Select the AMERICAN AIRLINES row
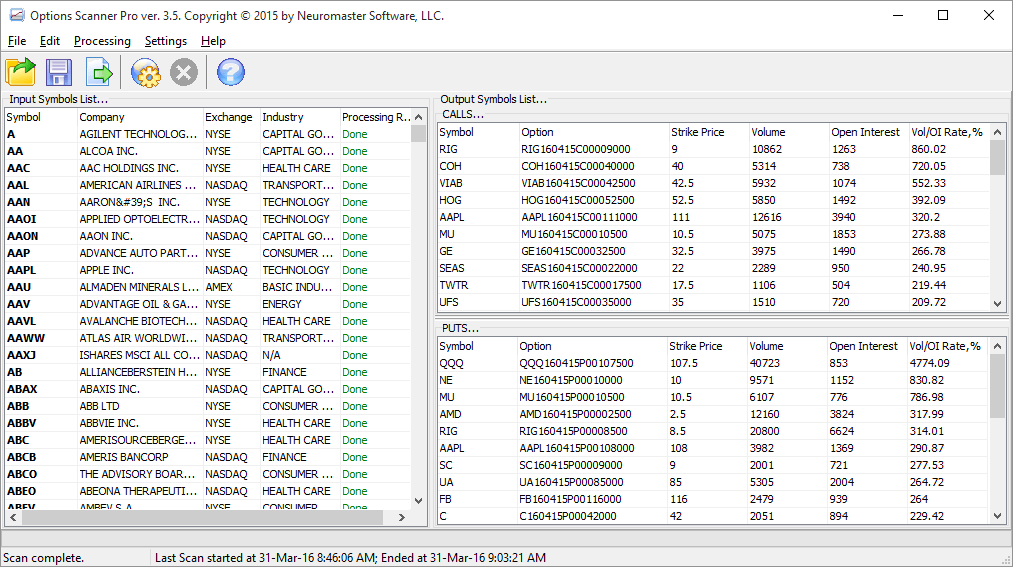This screenshot has width=1013, height=567. 207,185
